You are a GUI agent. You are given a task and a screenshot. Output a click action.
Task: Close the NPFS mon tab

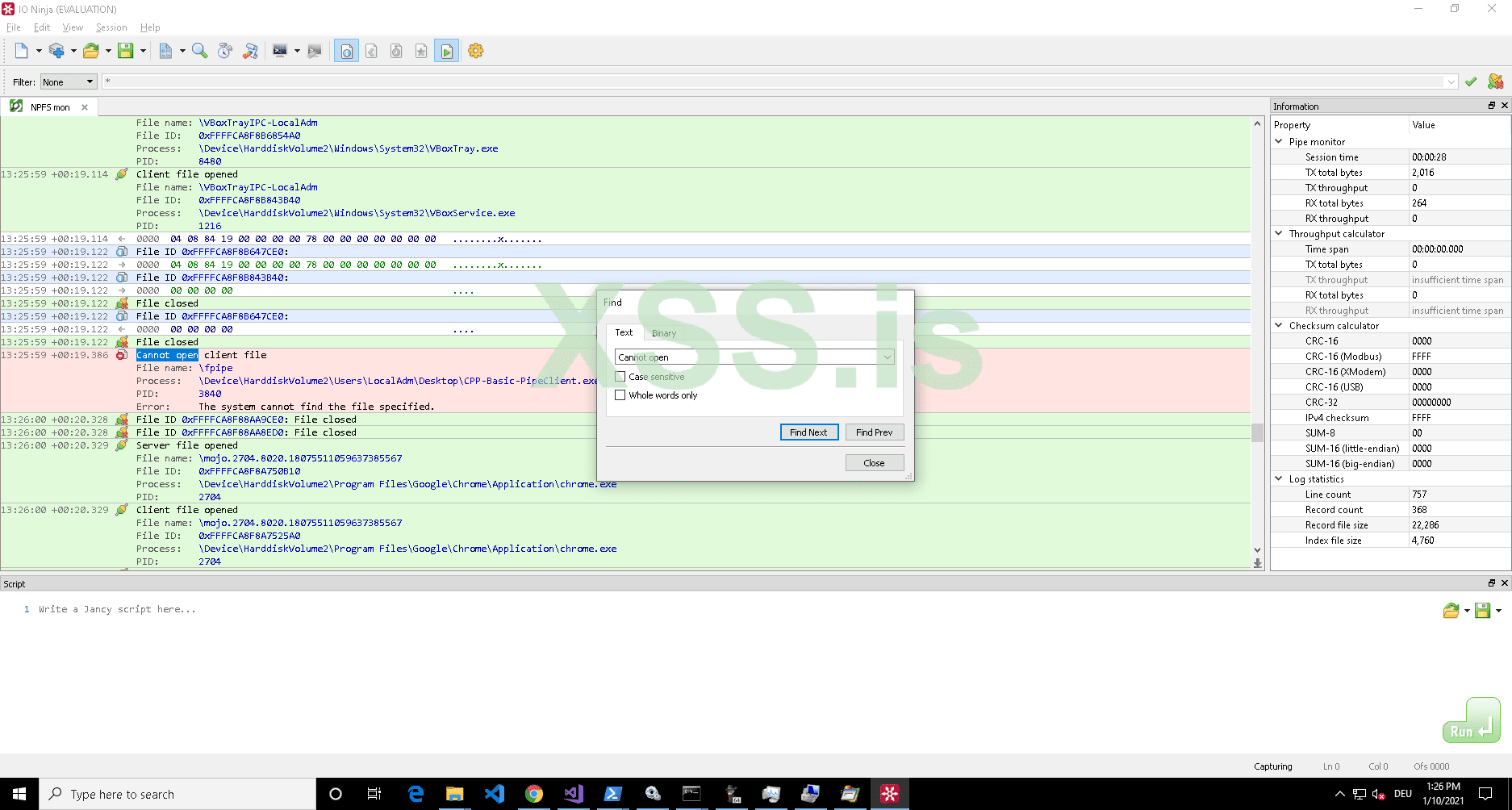85,107
